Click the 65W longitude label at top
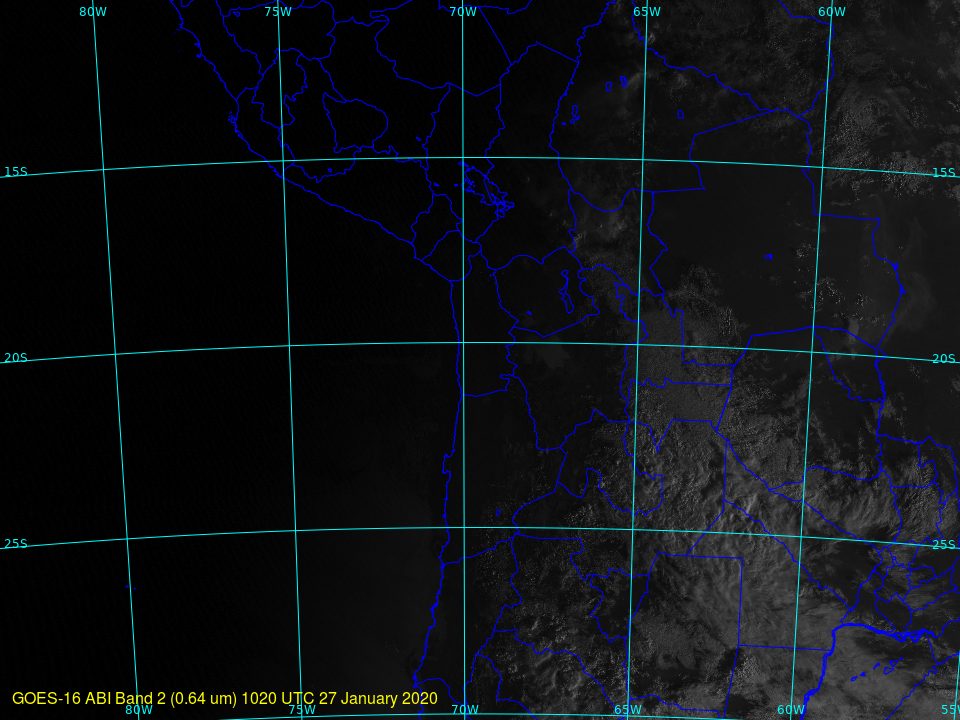The width and height of the screenshot is (960, 720). click(x=647, y=12)
